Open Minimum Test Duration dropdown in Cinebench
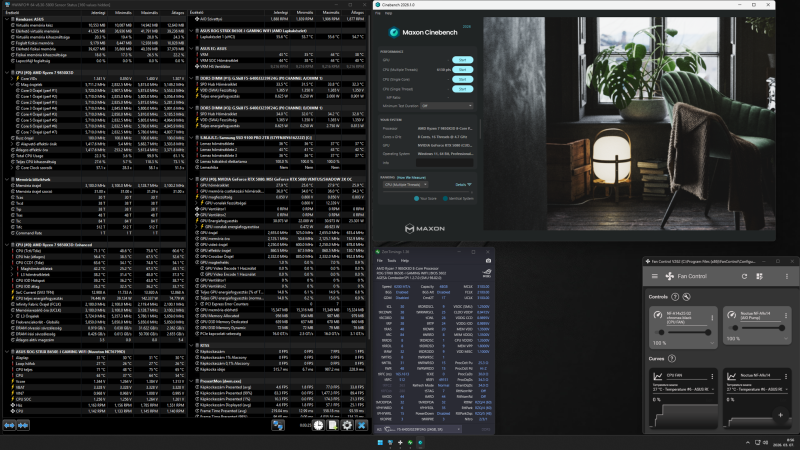 pos(446,106)
